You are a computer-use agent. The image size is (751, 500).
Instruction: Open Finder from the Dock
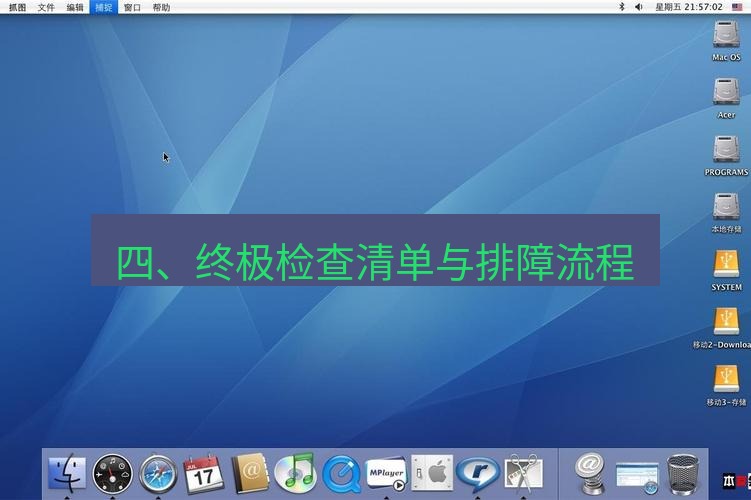(x=67, y=474)
